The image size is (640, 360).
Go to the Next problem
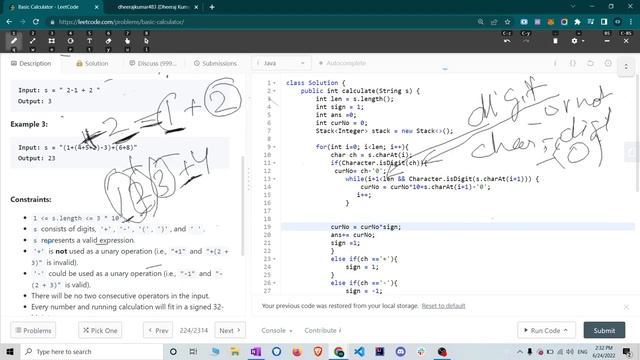click(230, 330)
